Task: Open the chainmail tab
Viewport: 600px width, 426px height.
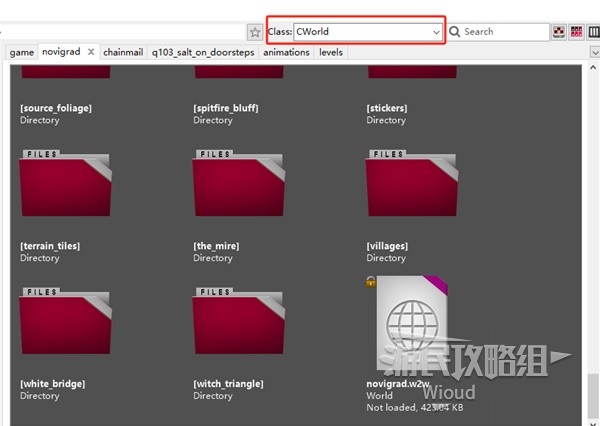Action: [123, 52]
